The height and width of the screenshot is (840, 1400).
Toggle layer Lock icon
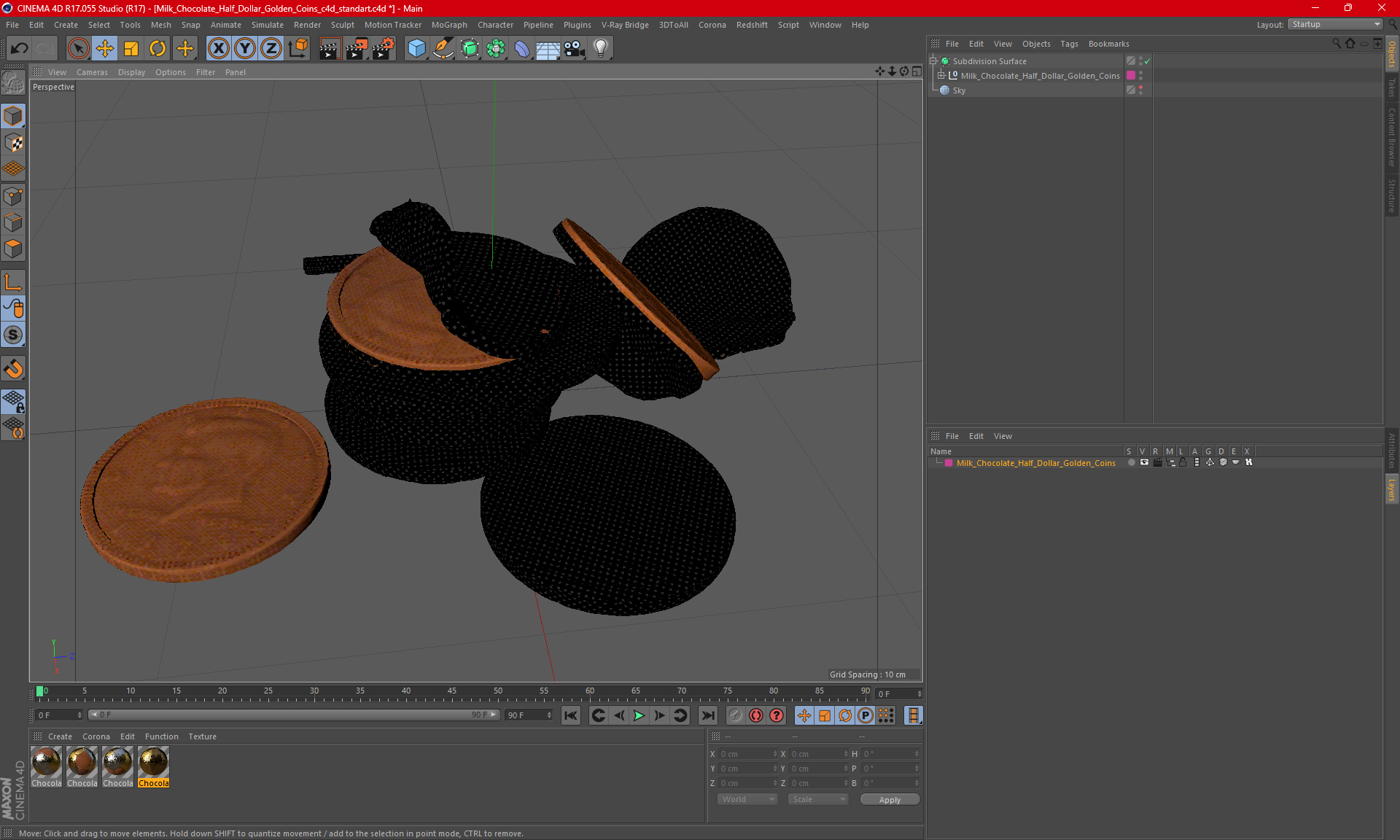(x=1183, y=463)
